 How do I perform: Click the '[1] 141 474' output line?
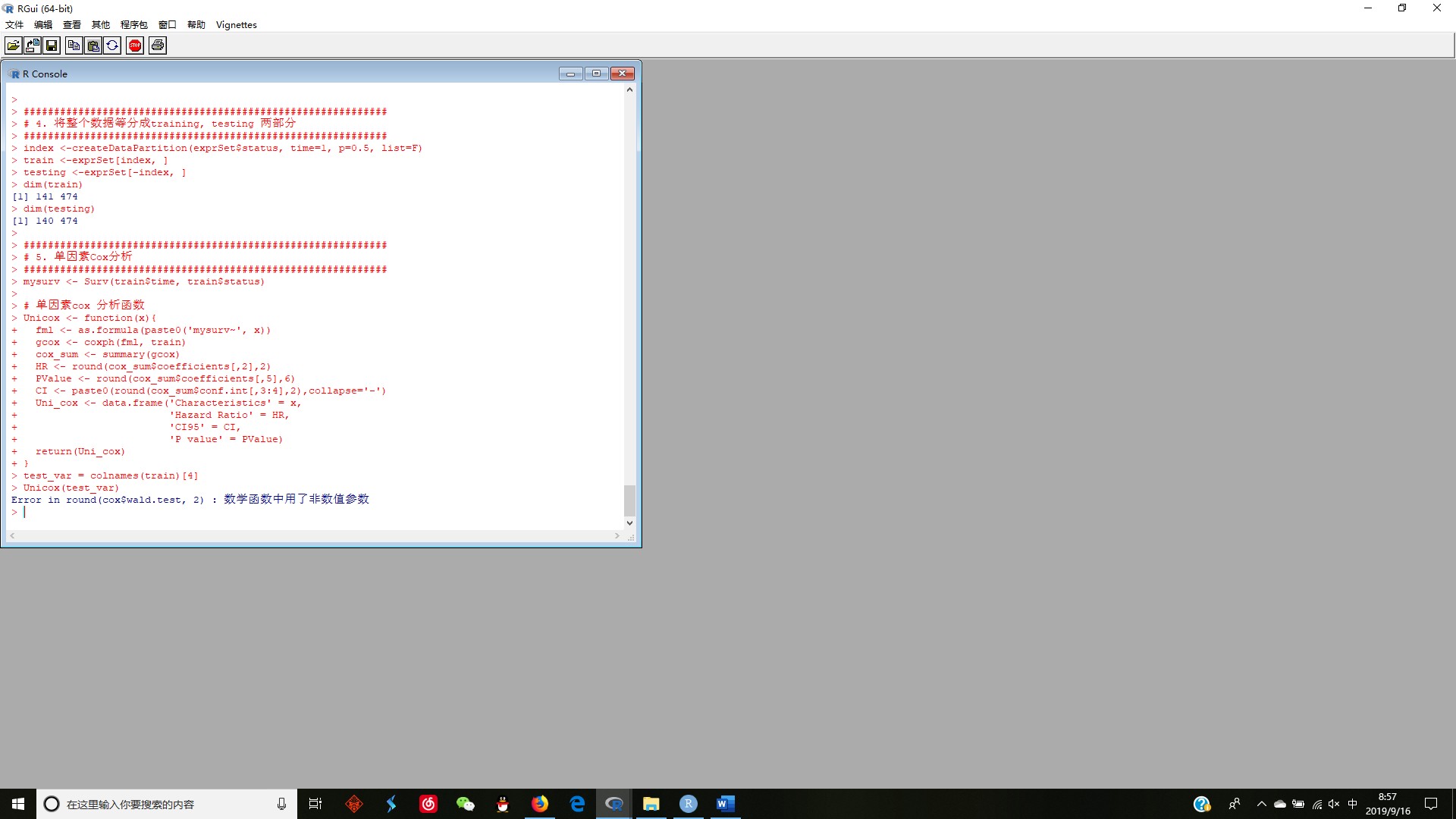click(x=45, y=196)
